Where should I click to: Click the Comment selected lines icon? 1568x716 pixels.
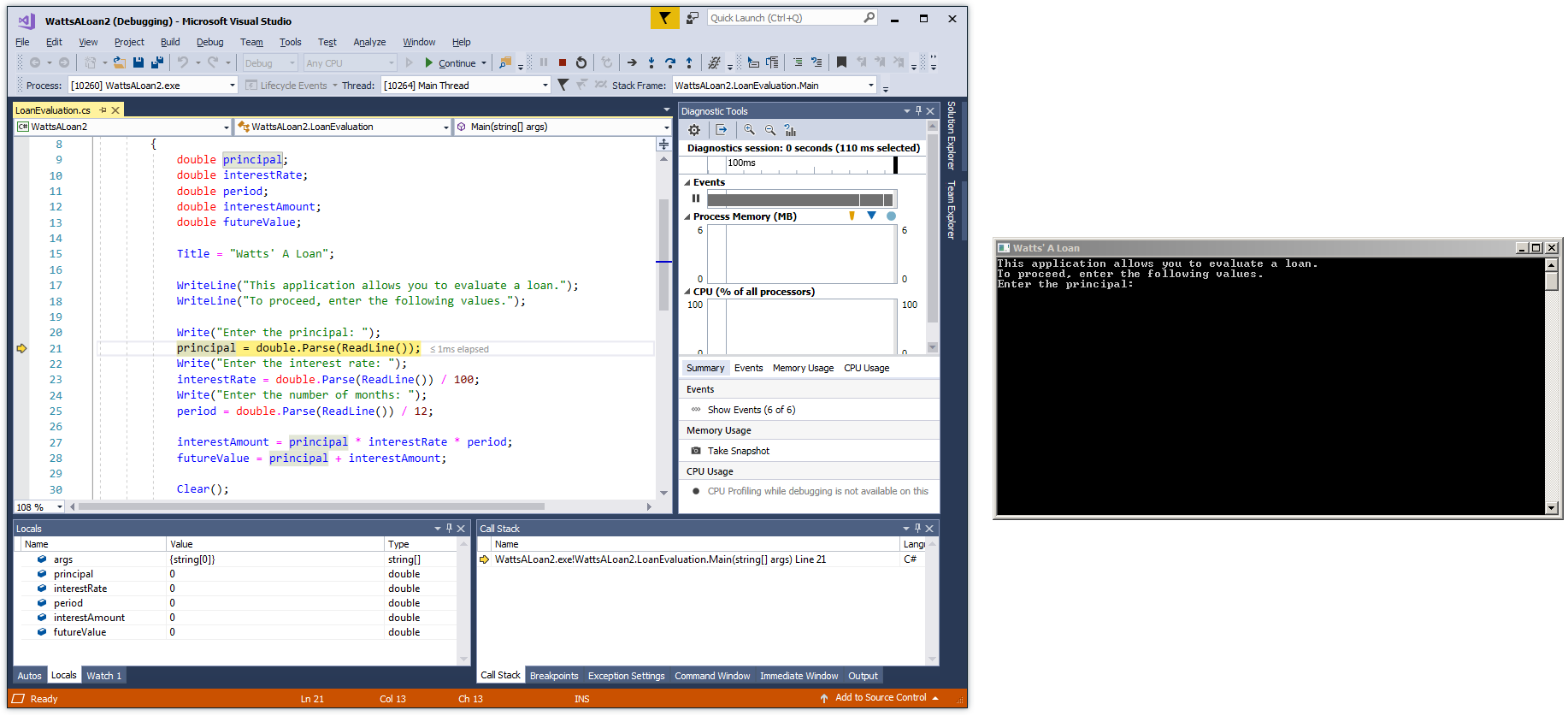tap(798, 62)
